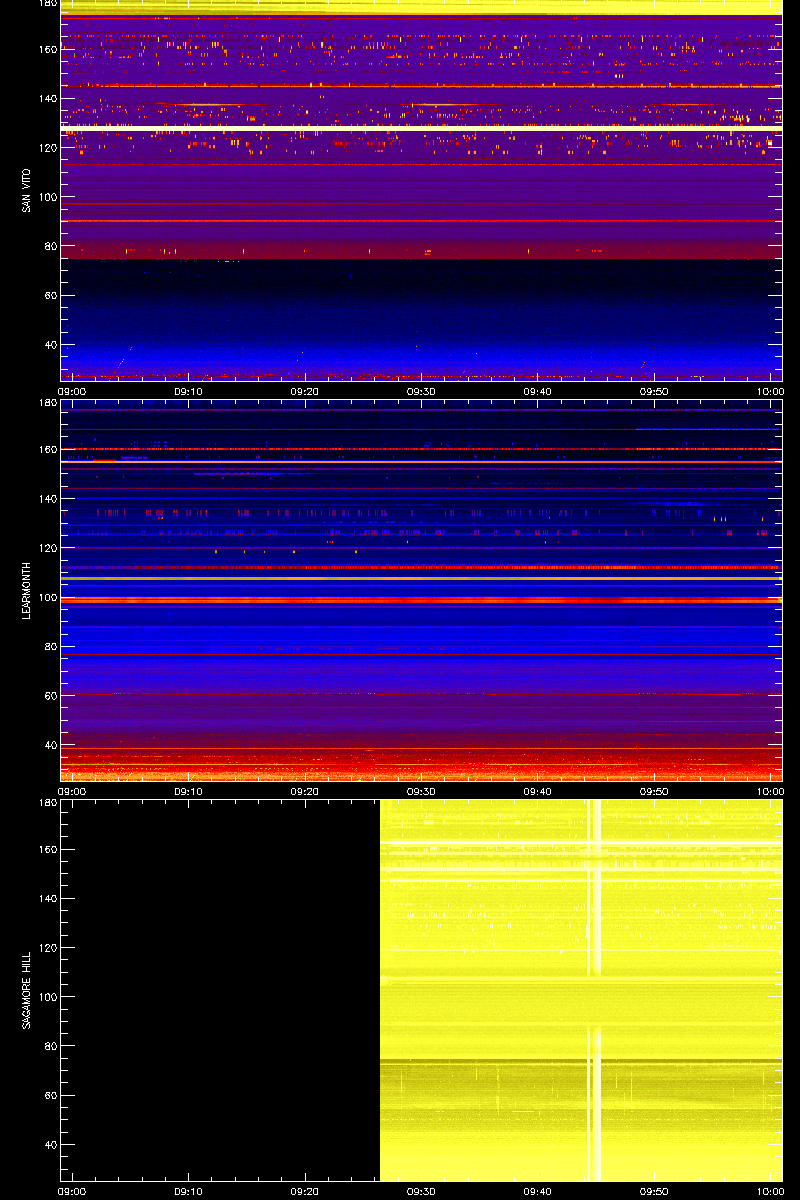
Task: Click the LEARMONTH axis label
Action: click(x=27, y=590)
